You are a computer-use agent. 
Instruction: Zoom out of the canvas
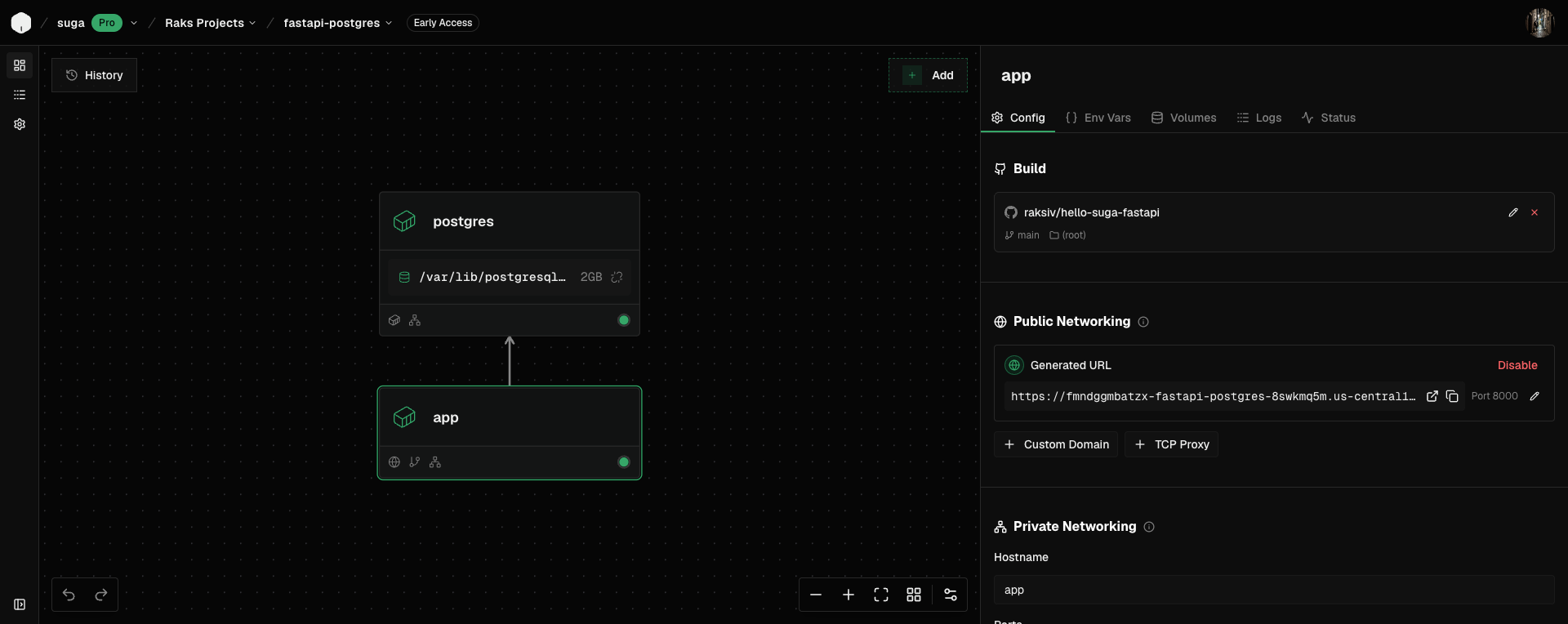(x=816, y=595)
